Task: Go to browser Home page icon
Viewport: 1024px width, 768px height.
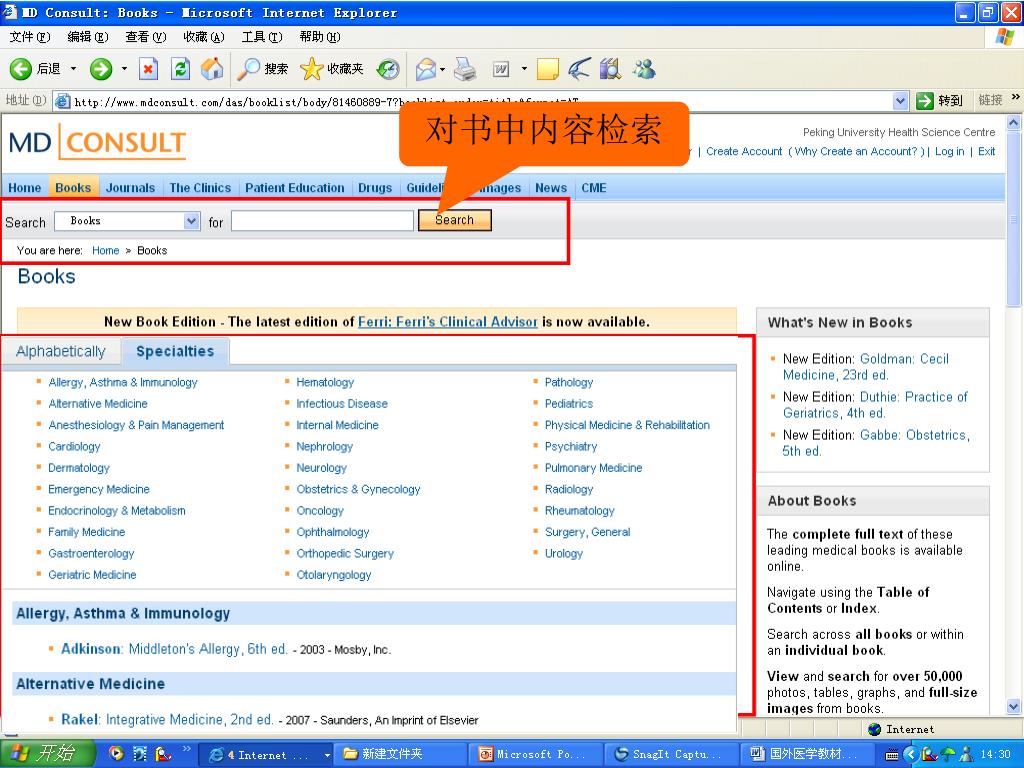Action: pyautogui.click(x=212, y=69)
